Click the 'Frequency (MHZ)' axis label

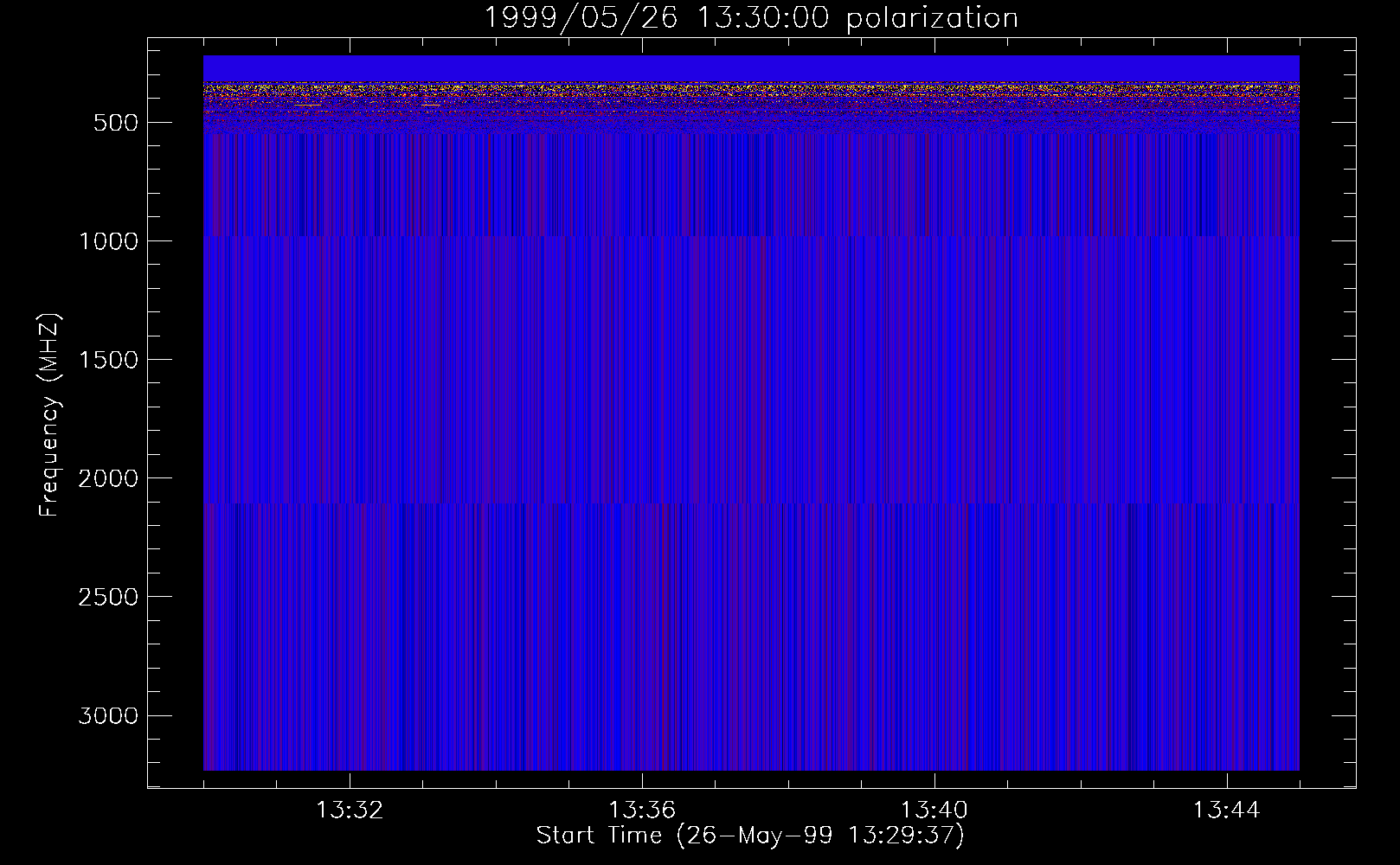[49, 415]
